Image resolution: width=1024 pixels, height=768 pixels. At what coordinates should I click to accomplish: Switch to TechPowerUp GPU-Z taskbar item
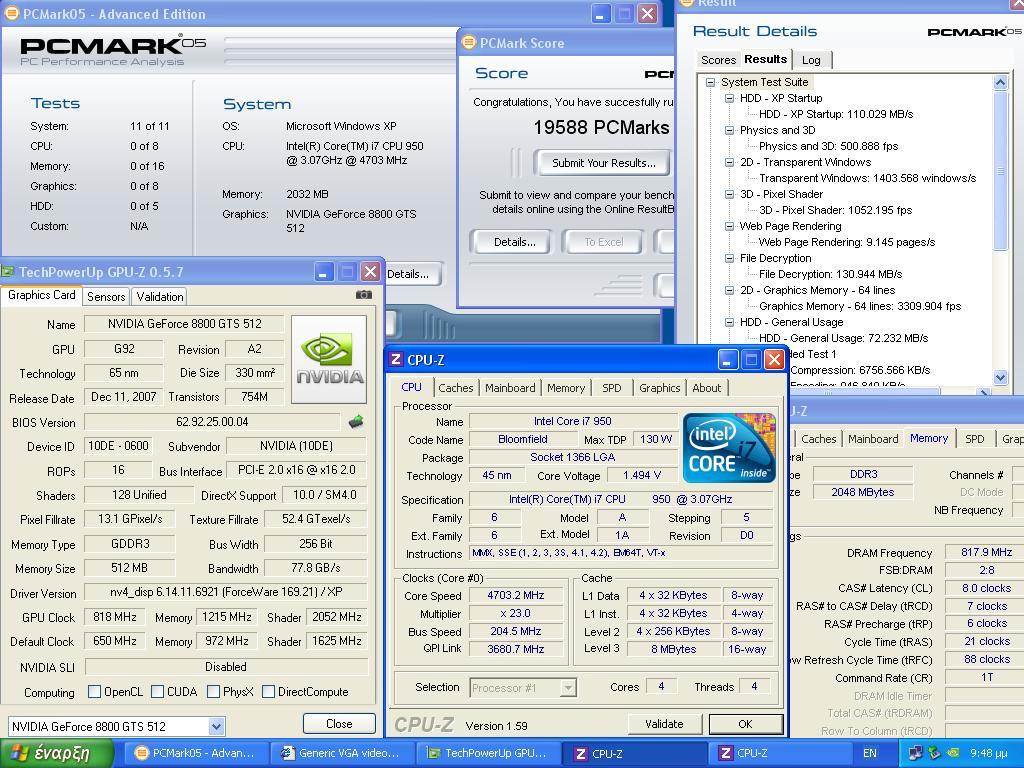coord(488,754)
